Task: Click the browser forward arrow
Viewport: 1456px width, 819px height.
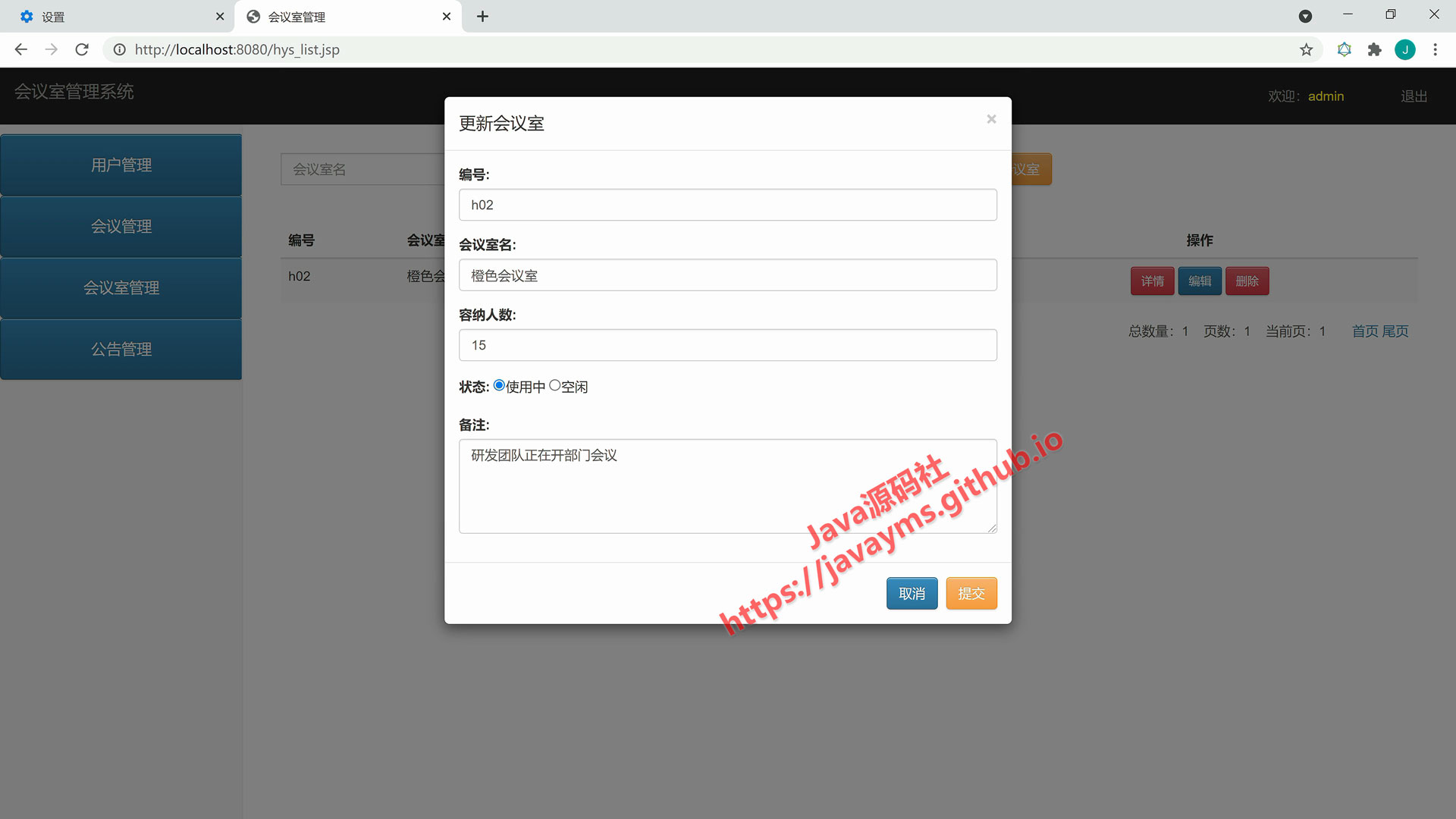Action: coord(51,49)
